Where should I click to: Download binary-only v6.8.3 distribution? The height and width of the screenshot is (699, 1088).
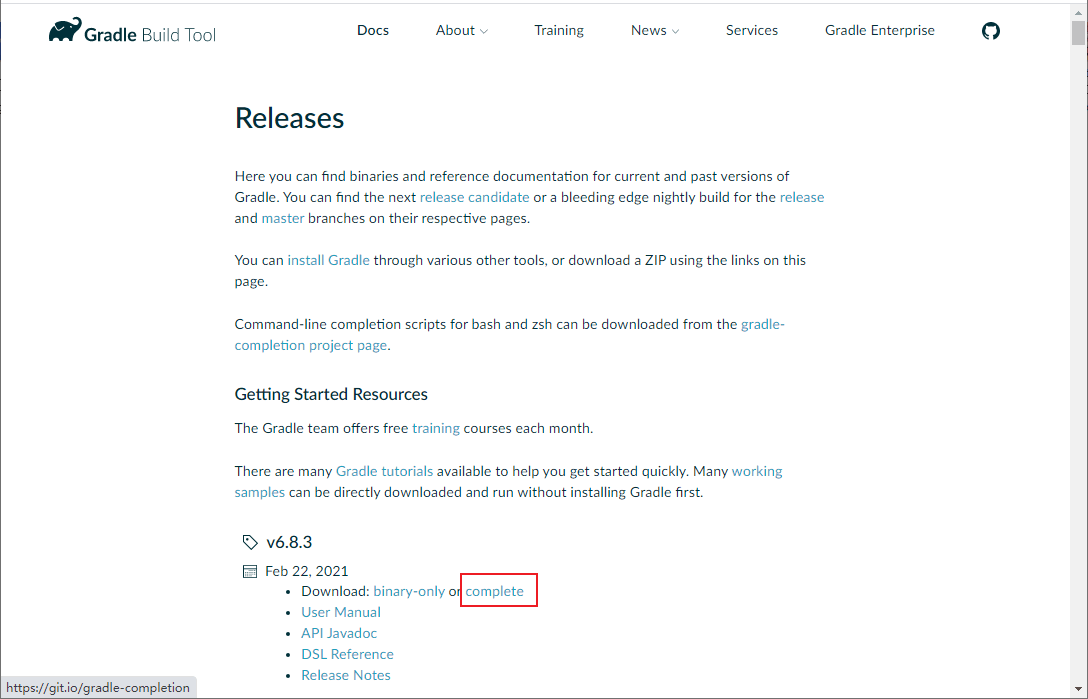coord(409,591)
